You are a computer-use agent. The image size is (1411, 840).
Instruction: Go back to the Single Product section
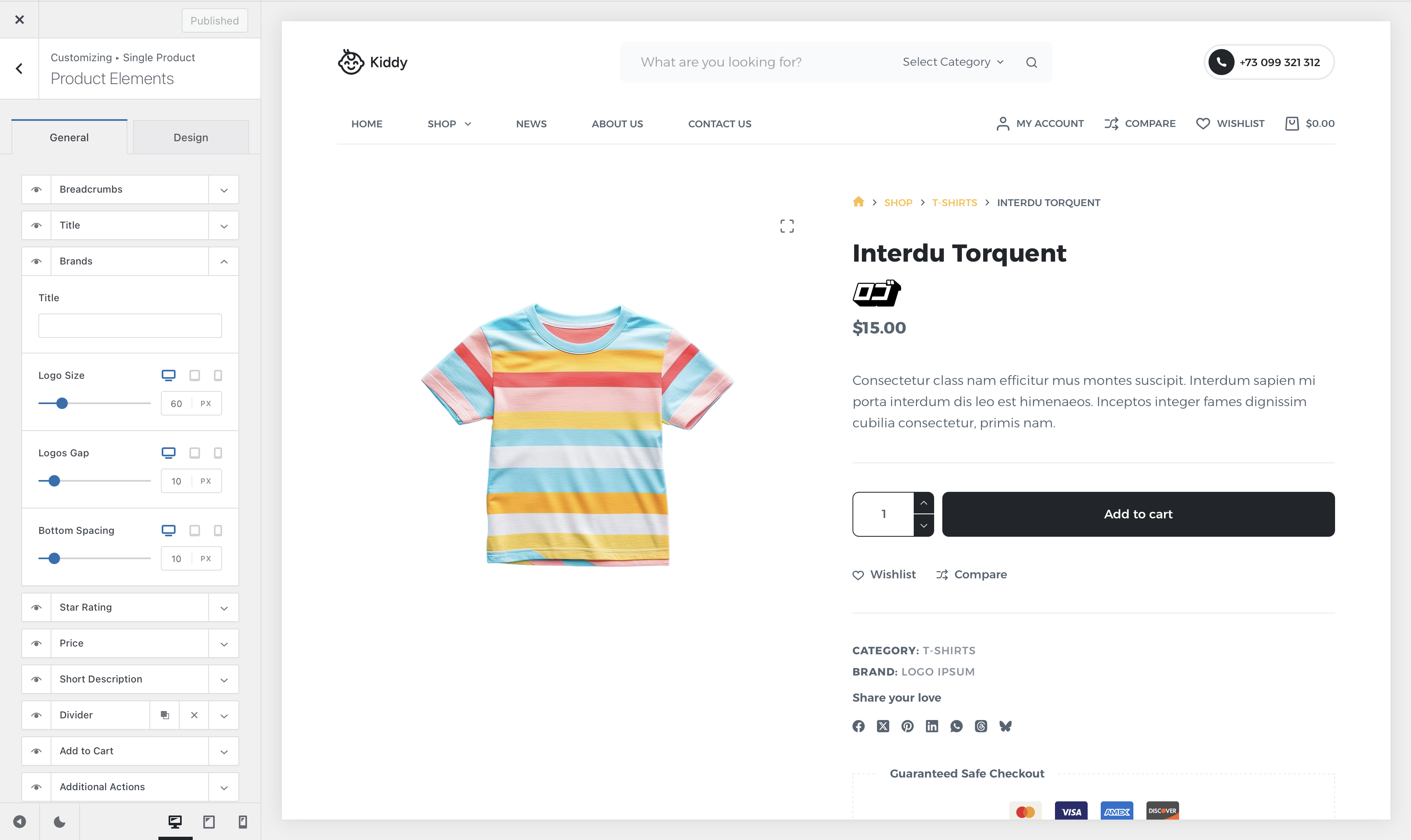click(19, 69)
